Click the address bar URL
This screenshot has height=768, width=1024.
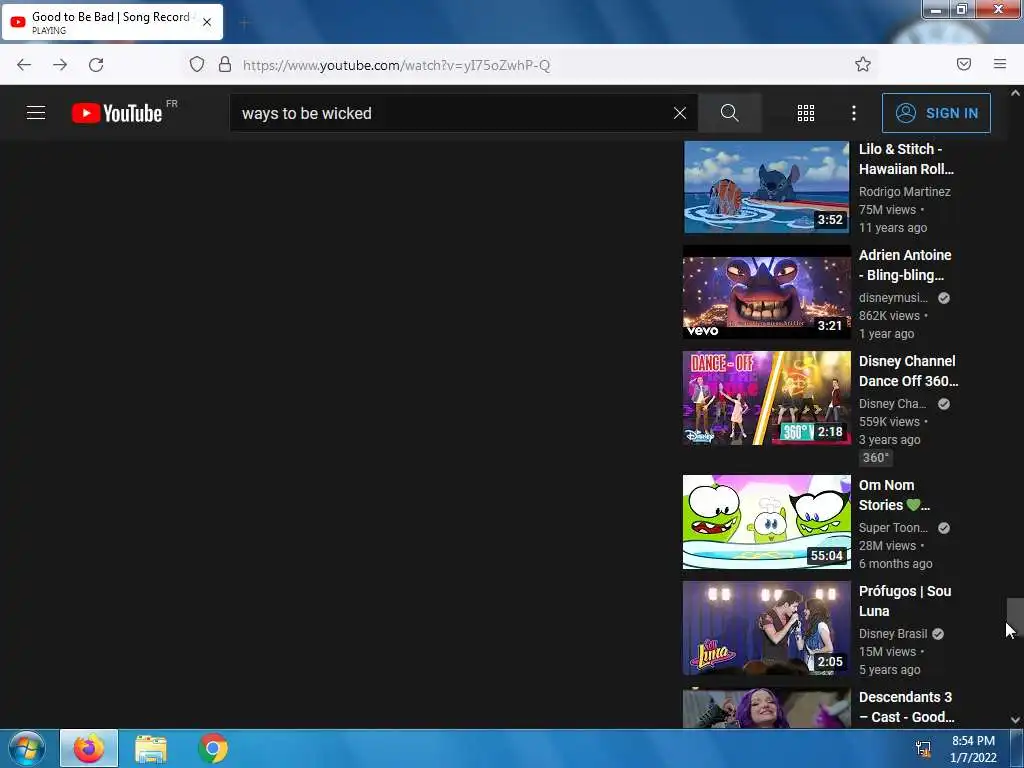(x=396, y=65)
